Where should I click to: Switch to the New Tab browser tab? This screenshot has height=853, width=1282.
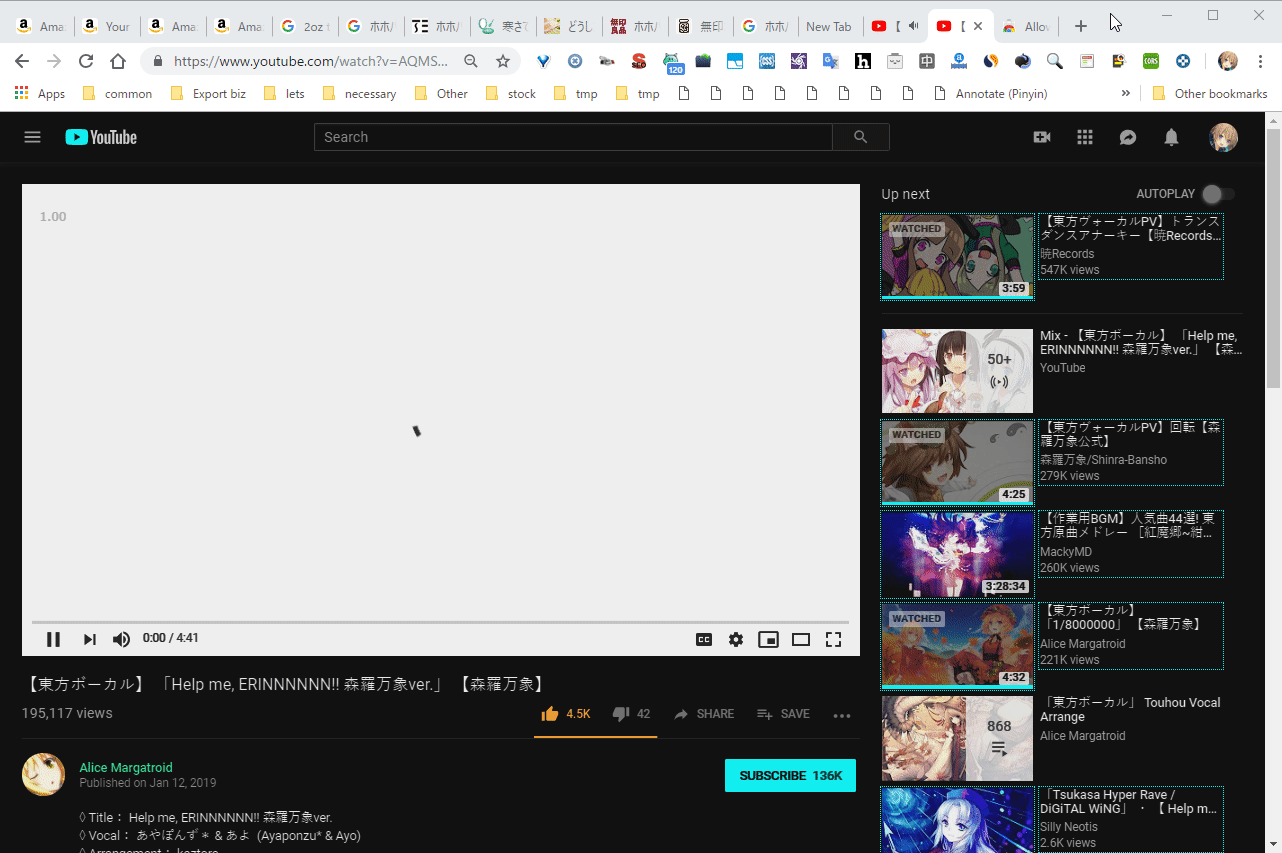[x=828, y=27]
